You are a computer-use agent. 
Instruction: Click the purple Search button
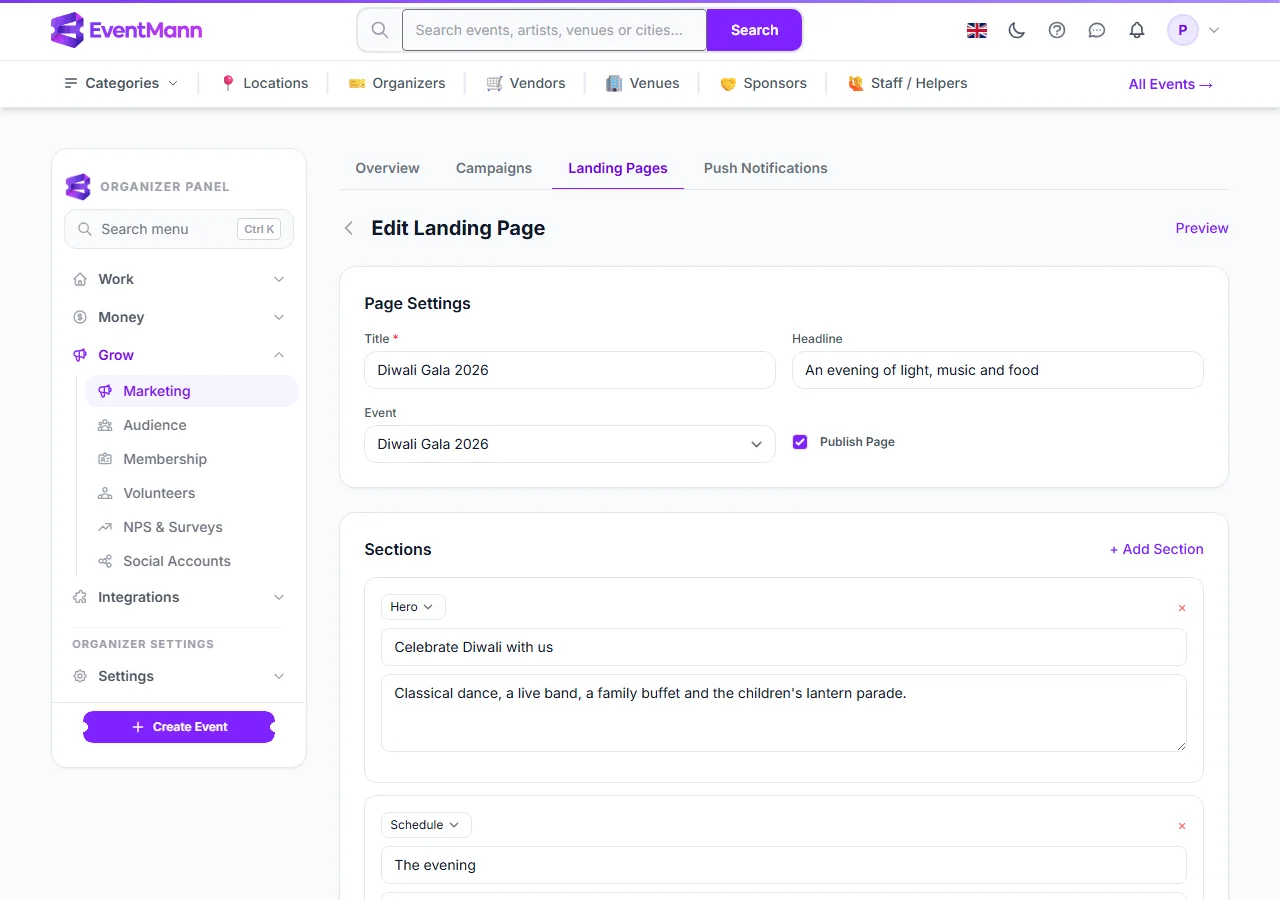pyautogui.click(x=754, y=30)
